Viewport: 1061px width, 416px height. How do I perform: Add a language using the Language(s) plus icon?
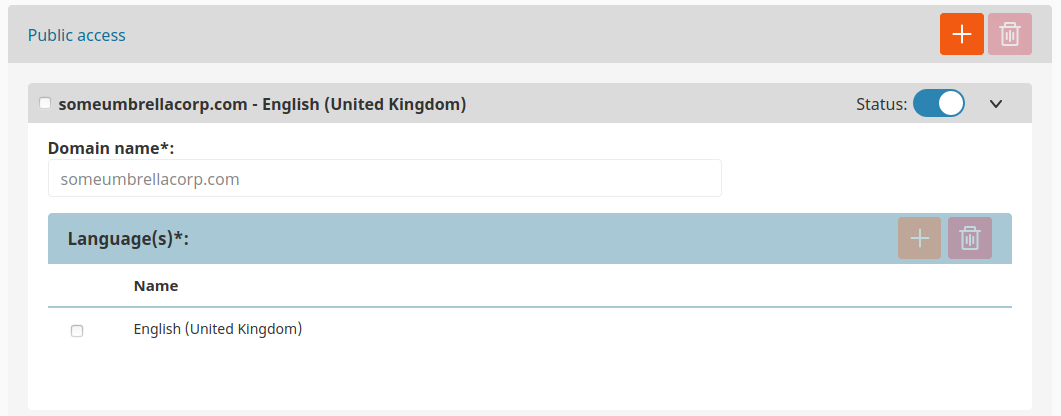click(919, 238)
